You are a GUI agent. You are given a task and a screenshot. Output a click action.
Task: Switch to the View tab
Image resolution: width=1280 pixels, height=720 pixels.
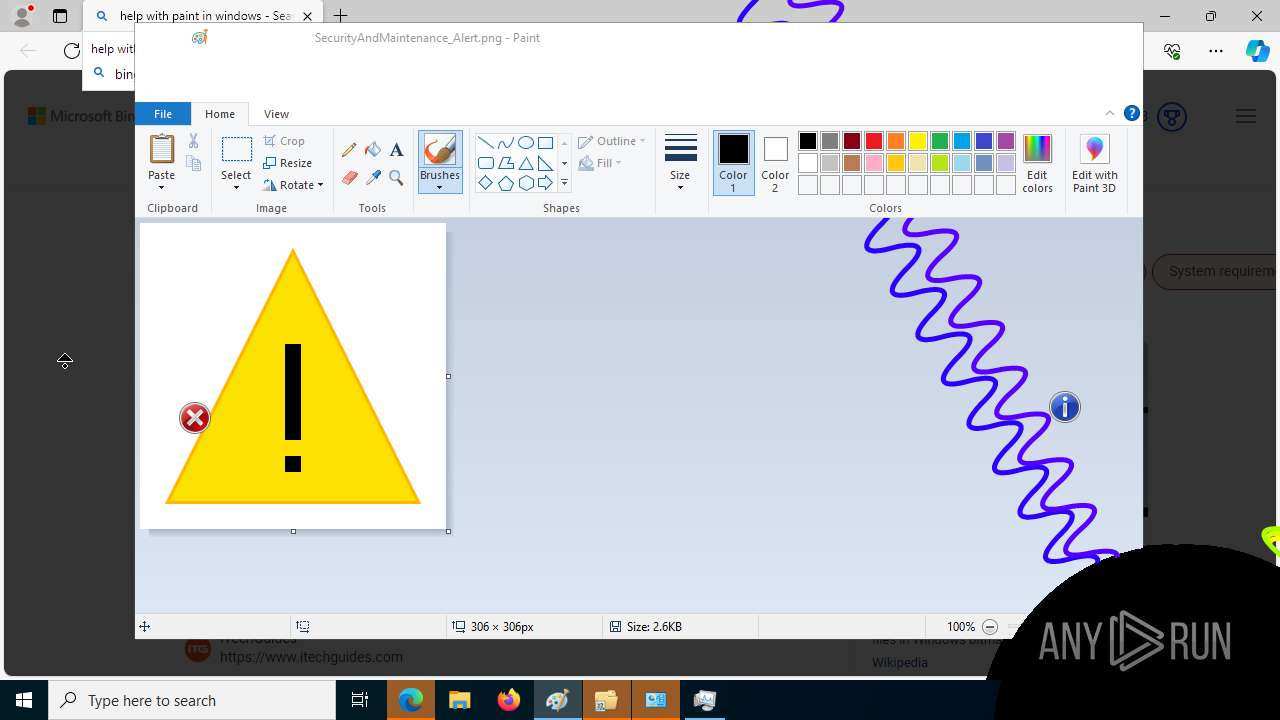pyautogui.click(x=276, y=113)
